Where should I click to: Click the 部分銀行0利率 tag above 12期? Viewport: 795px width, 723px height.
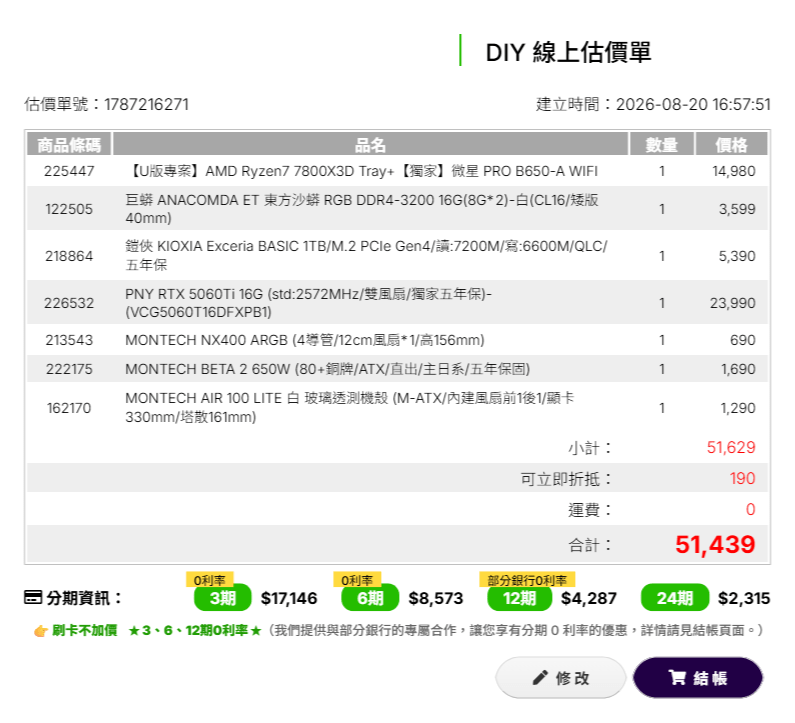point(527,580)
